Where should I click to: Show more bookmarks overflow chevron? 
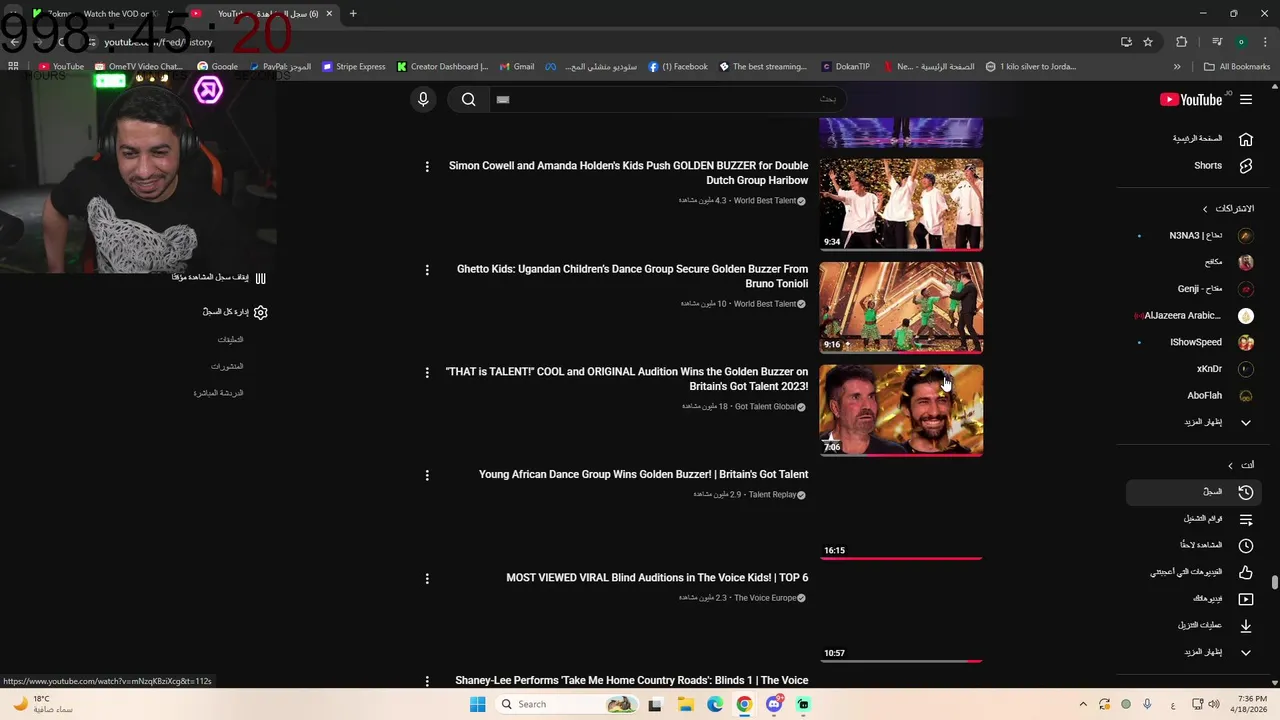click(1177, 67)
